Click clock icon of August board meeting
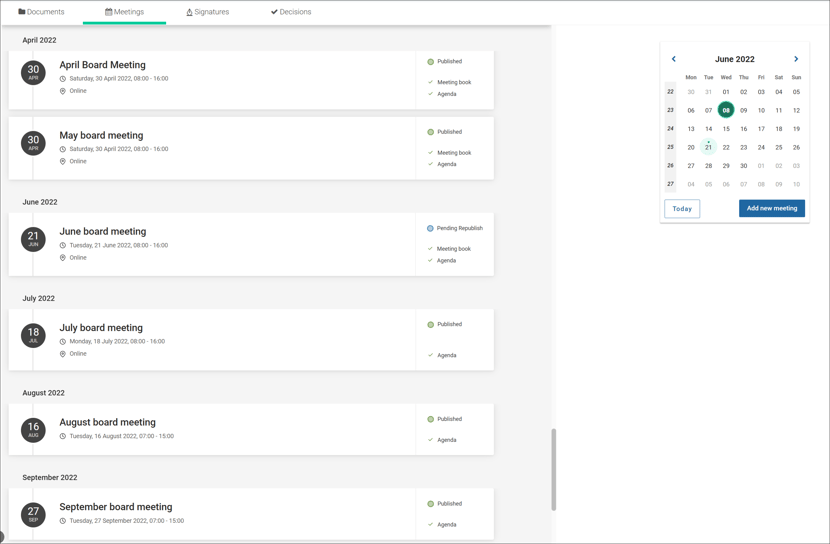Screen dimensions: 830x544 [62, 436]
